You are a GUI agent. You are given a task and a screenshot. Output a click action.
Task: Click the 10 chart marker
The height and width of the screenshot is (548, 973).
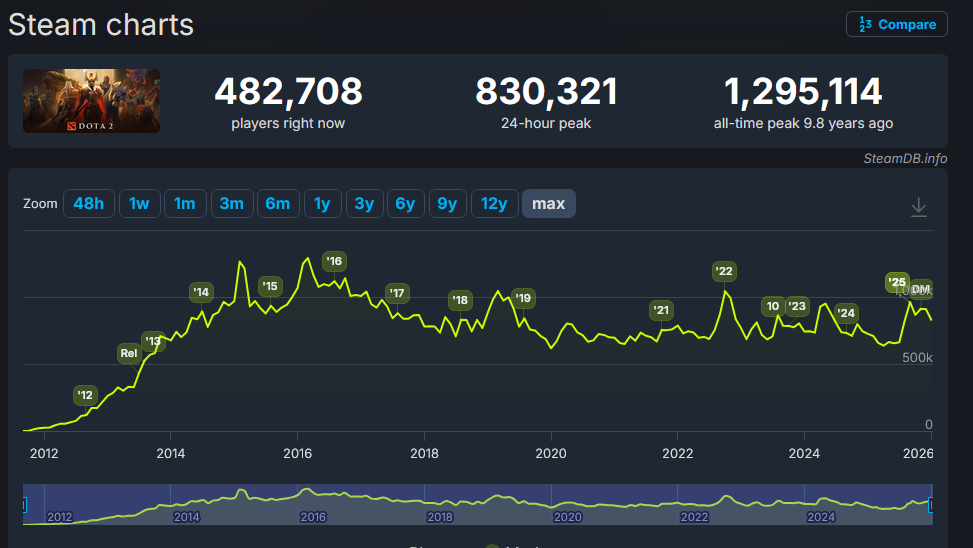pos(773,306)
